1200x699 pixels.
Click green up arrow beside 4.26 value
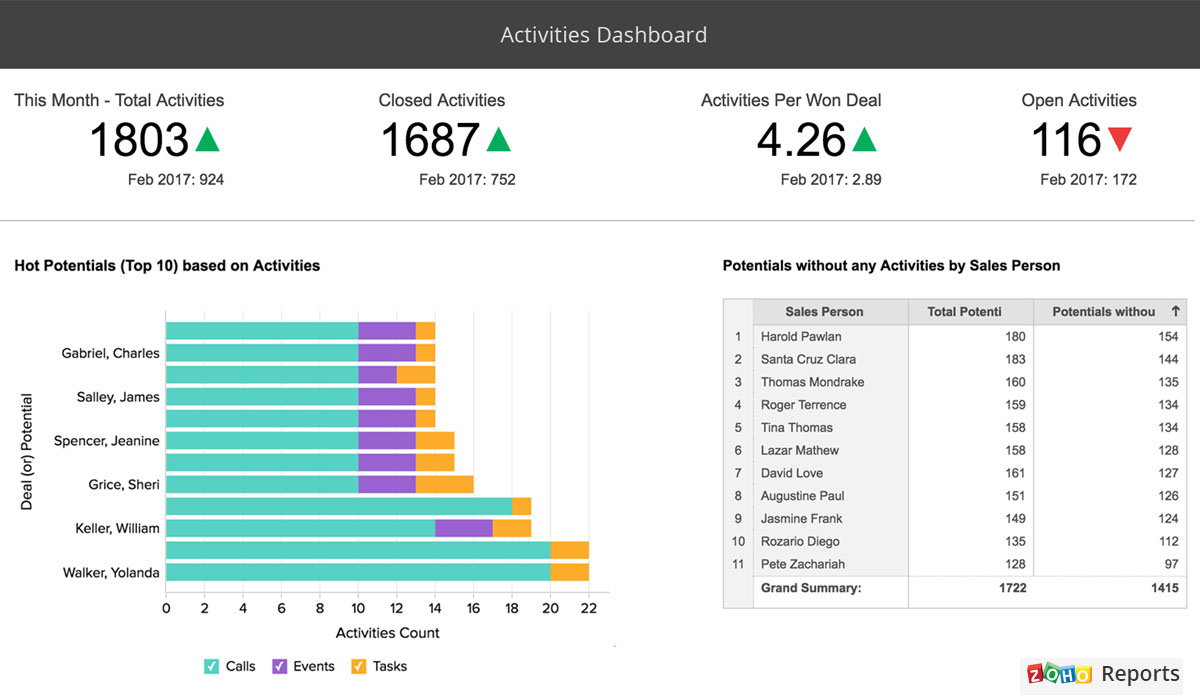click(x=864, y=139)
